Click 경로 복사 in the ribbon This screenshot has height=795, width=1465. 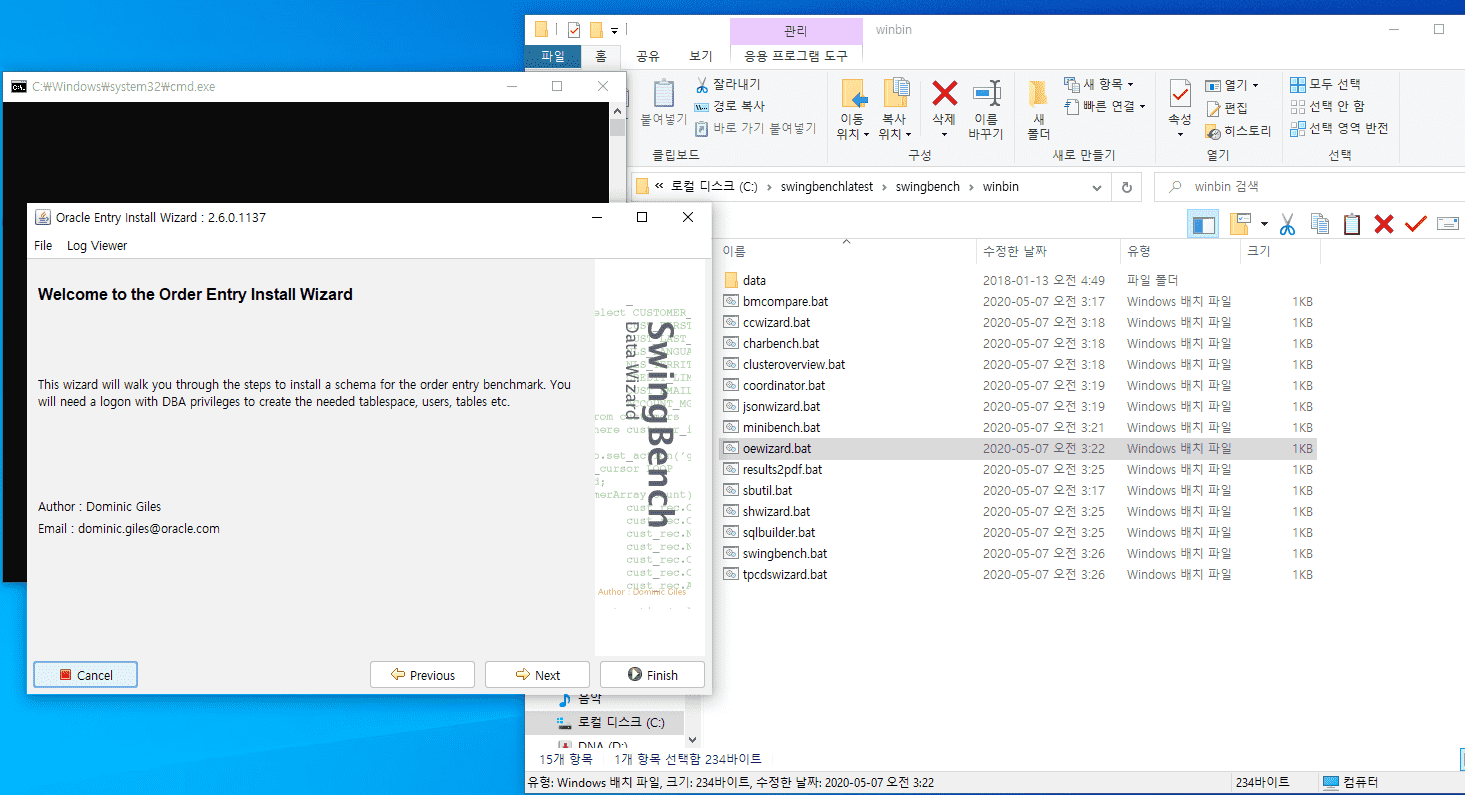pyautogui.click(x=729, y=106)
